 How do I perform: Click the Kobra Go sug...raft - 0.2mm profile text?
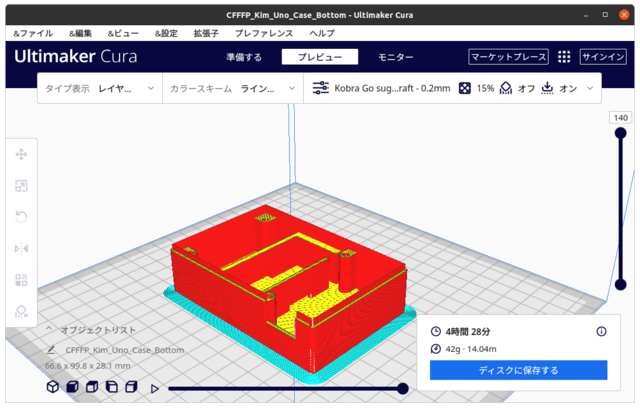pos(392,88)
